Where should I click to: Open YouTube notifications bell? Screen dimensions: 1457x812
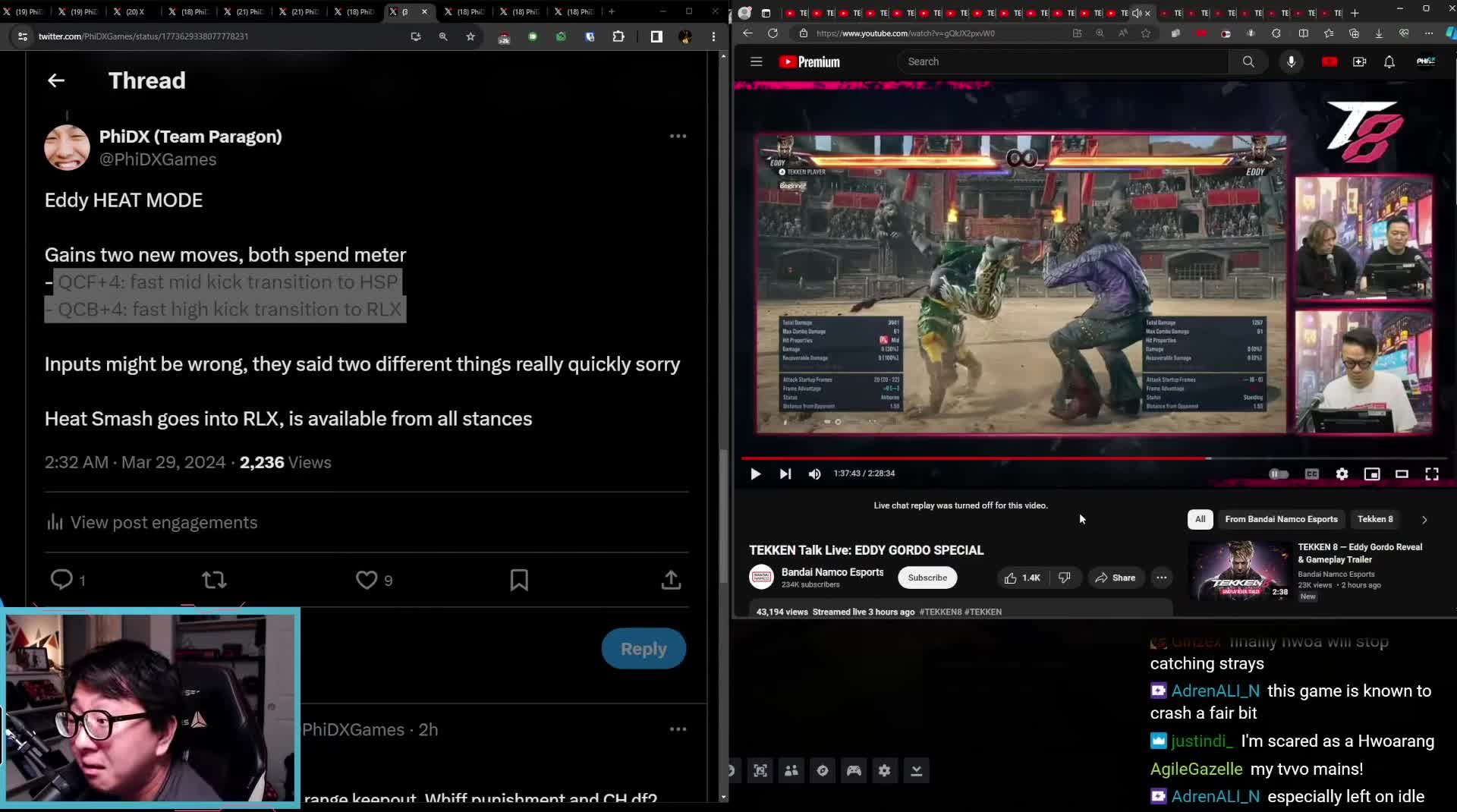[1389, 61]
